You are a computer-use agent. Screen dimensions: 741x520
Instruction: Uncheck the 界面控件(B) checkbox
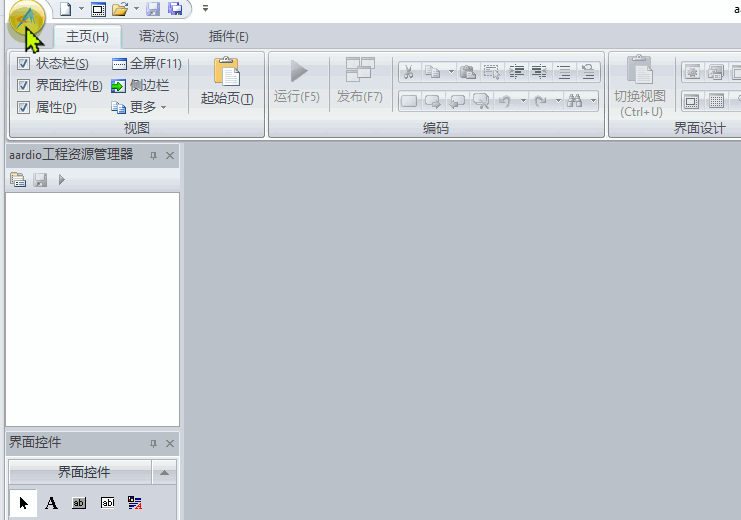(23, 86)
